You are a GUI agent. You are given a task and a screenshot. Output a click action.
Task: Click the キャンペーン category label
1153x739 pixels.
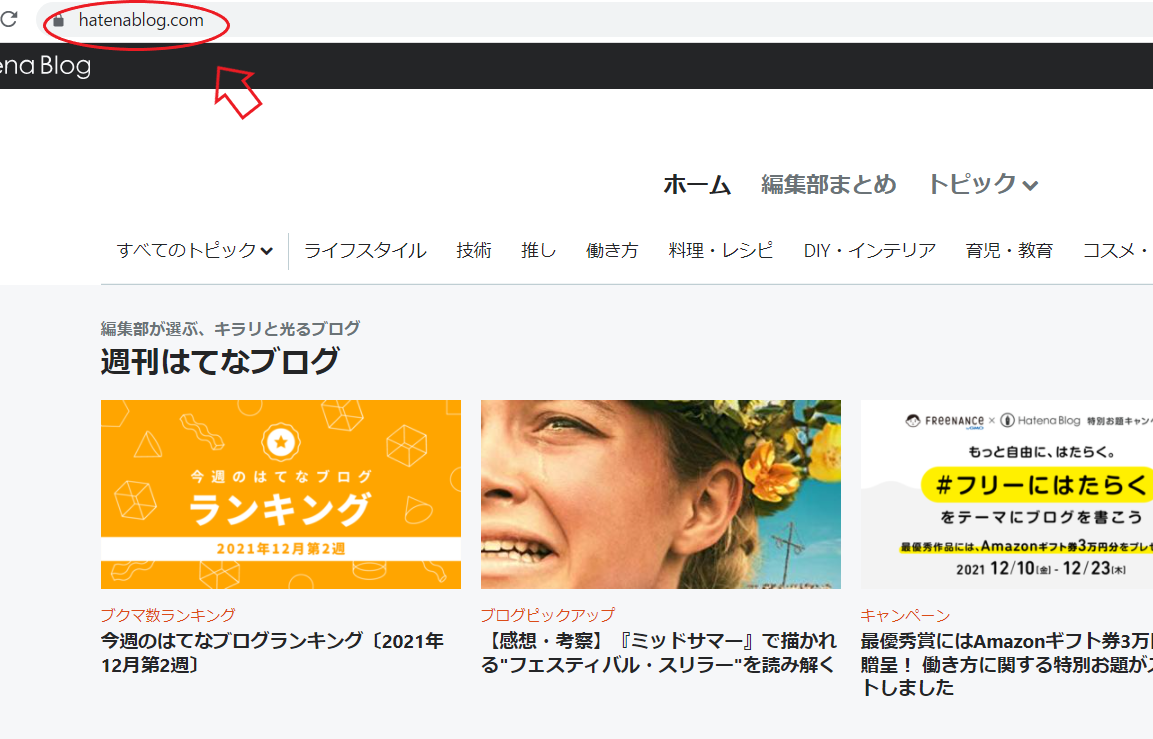point(905,615)
